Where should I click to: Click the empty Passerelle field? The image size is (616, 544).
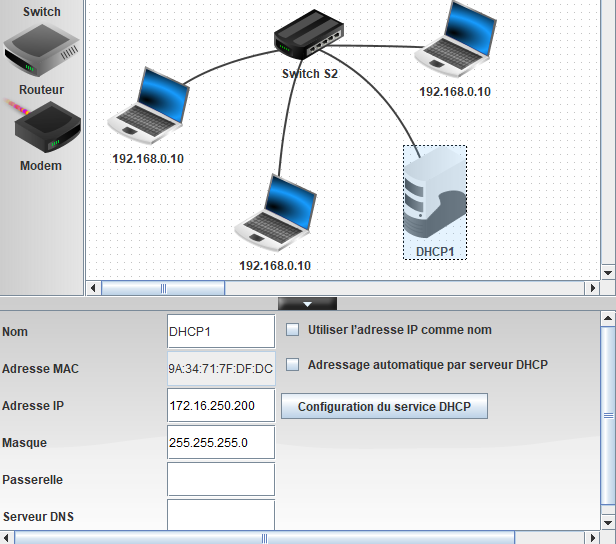click(220, 479)
